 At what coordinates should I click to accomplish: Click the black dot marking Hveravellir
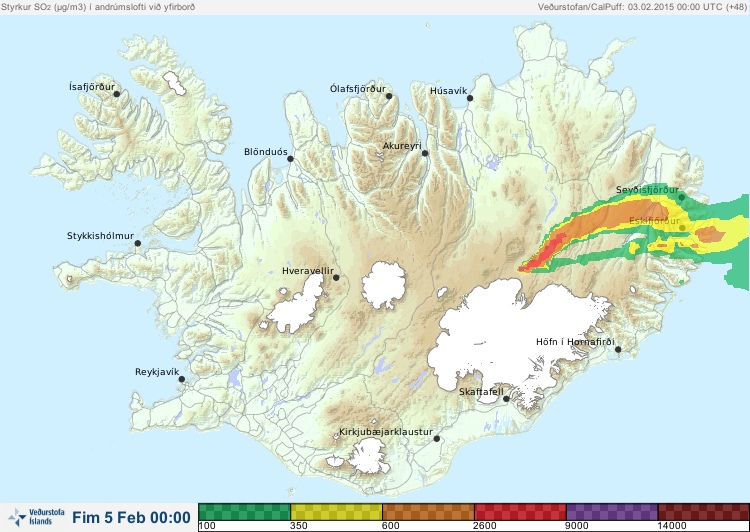336,277
